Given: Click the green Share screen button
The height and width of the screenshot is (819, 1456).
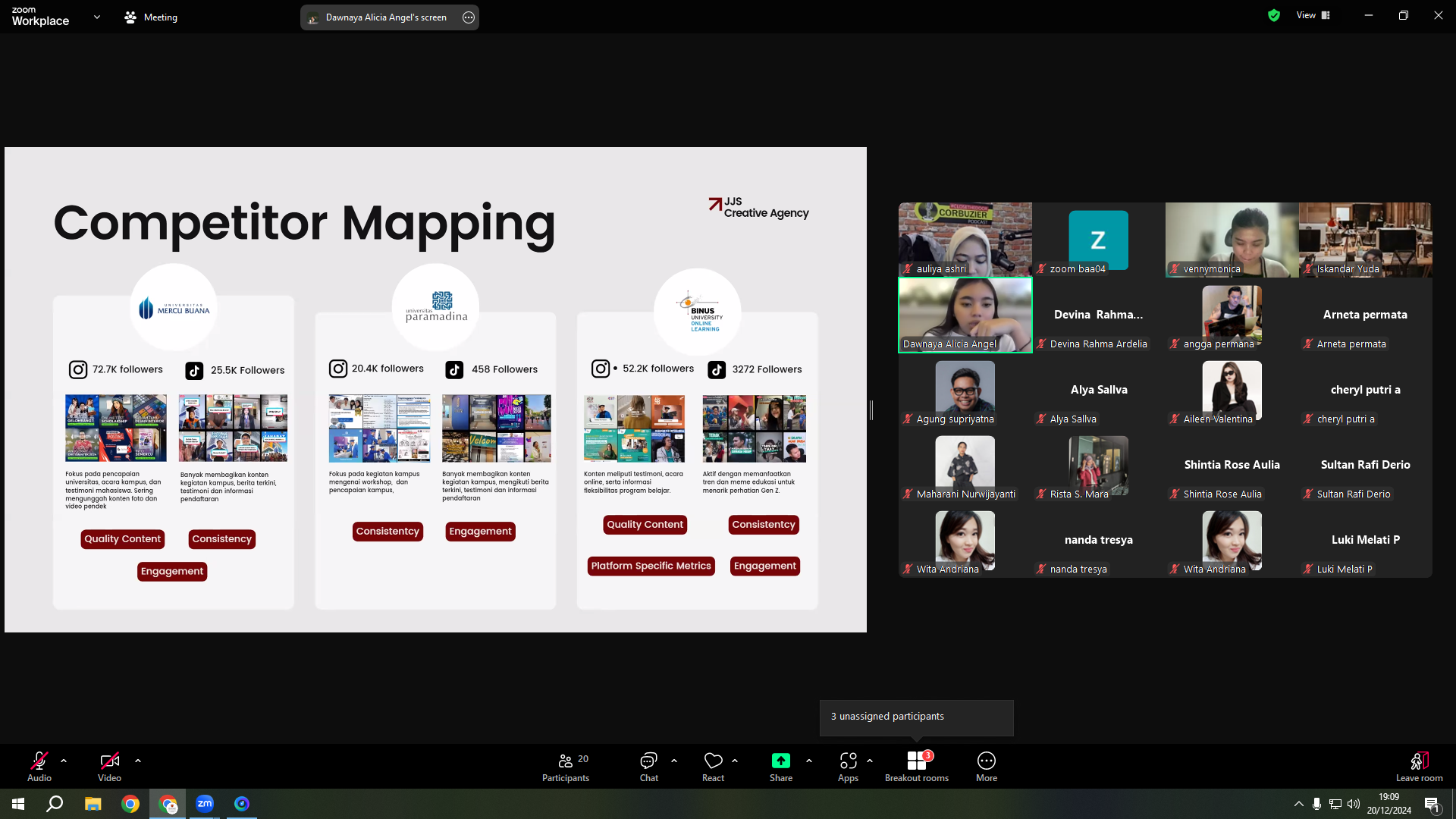Looking at the screenshot, I should tap(781, 766).
